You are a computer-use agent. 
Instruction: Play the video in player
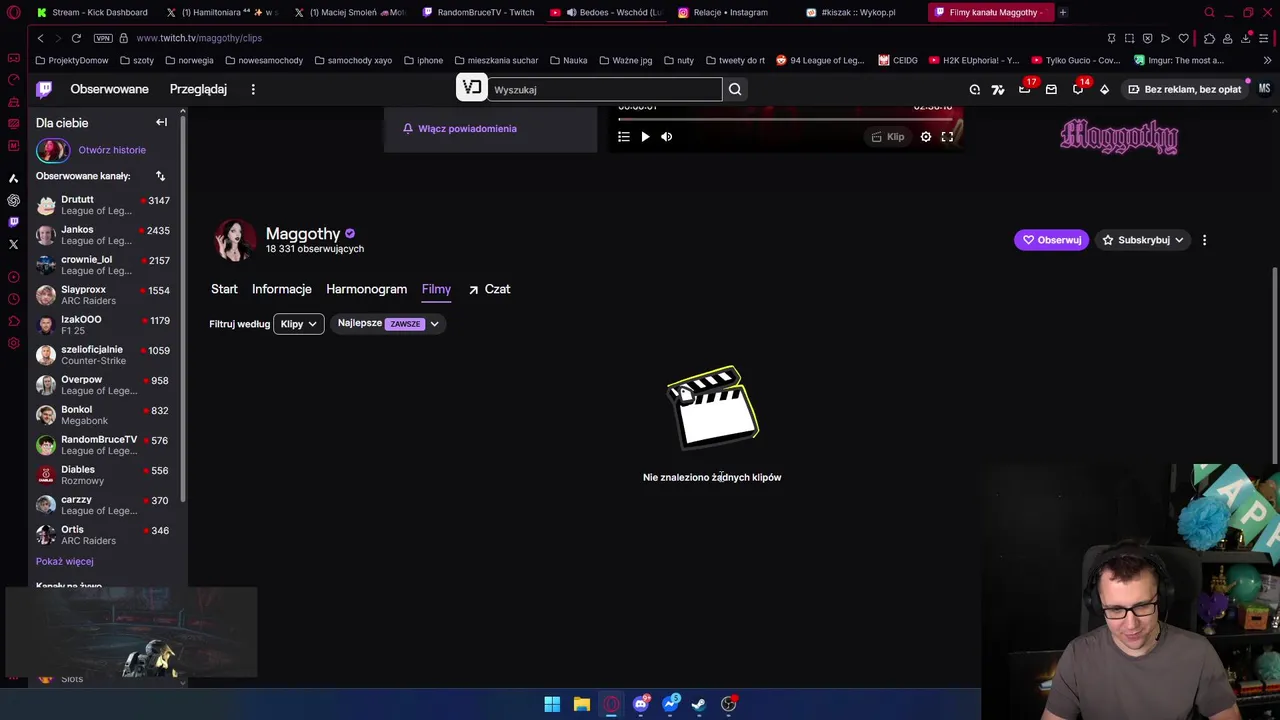645,137
